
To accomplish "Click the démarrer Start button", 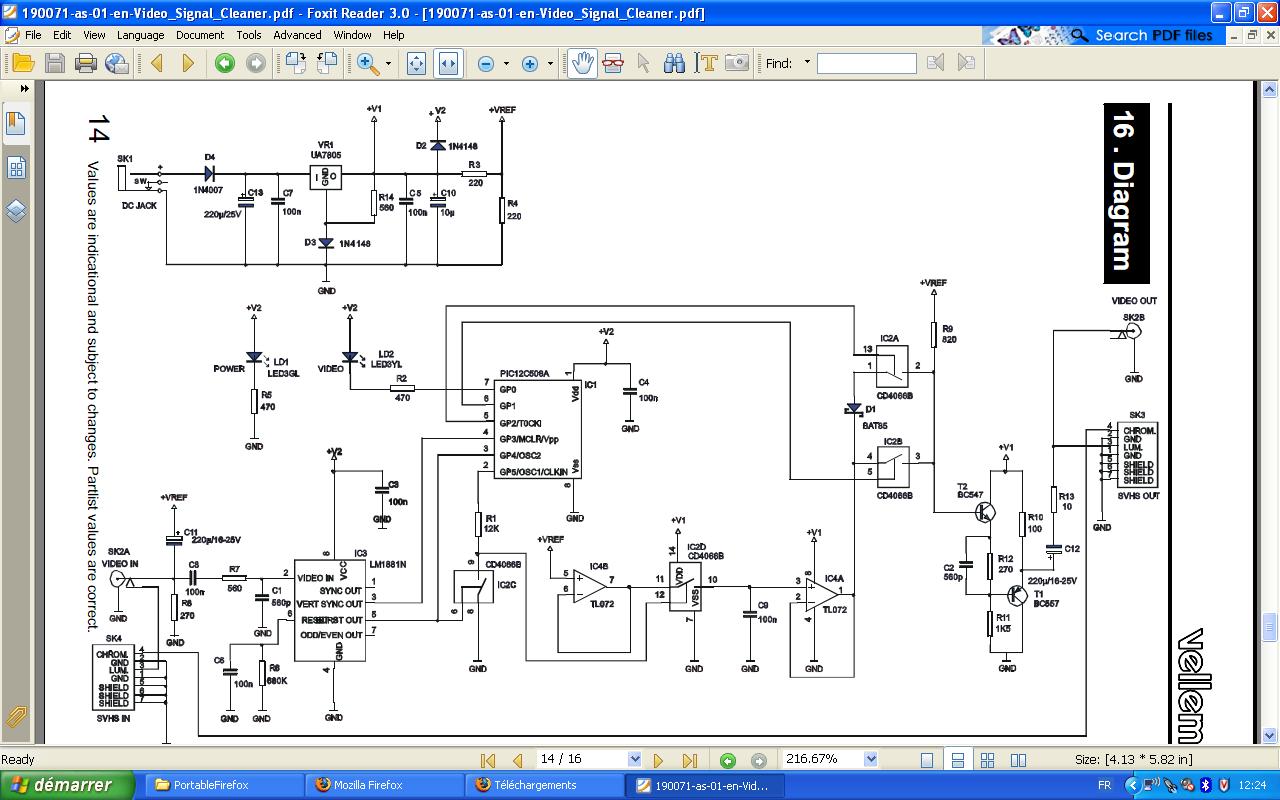I will click(x=67, y=785).
